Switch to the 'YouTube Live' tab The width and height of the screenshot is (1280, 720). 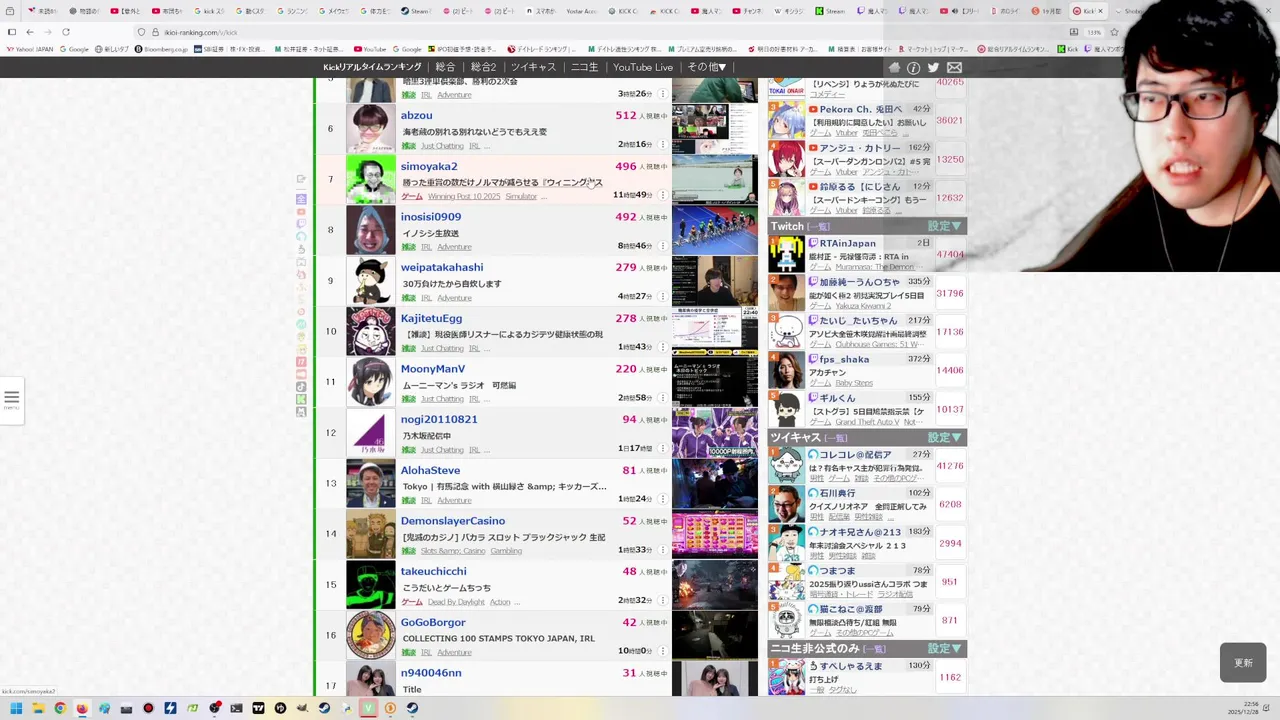pyautogui.click(x=643, y=67)
